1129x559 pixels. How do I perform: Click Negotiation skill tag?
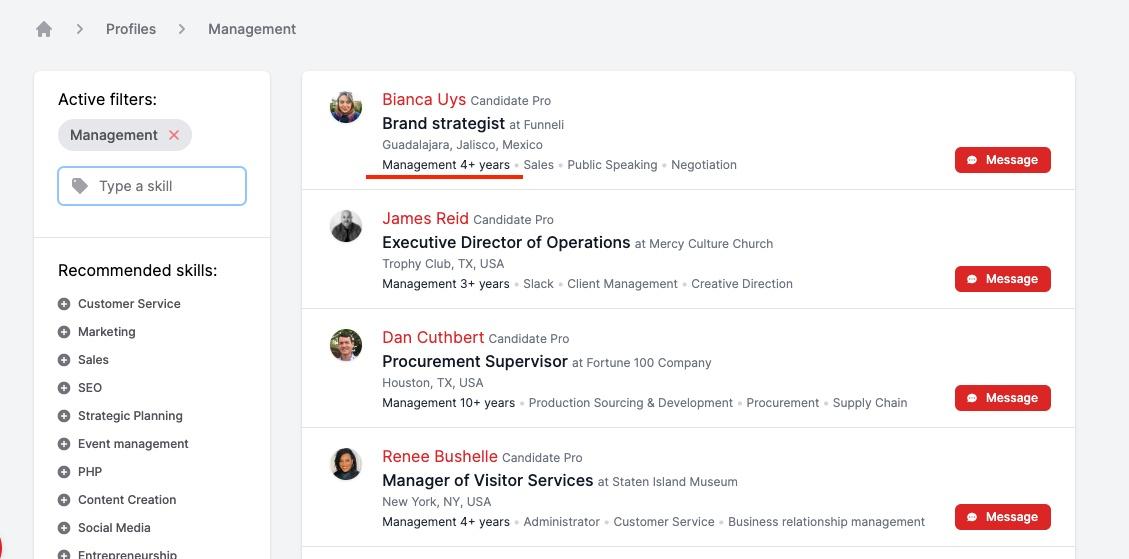click(x=703, y=165)
